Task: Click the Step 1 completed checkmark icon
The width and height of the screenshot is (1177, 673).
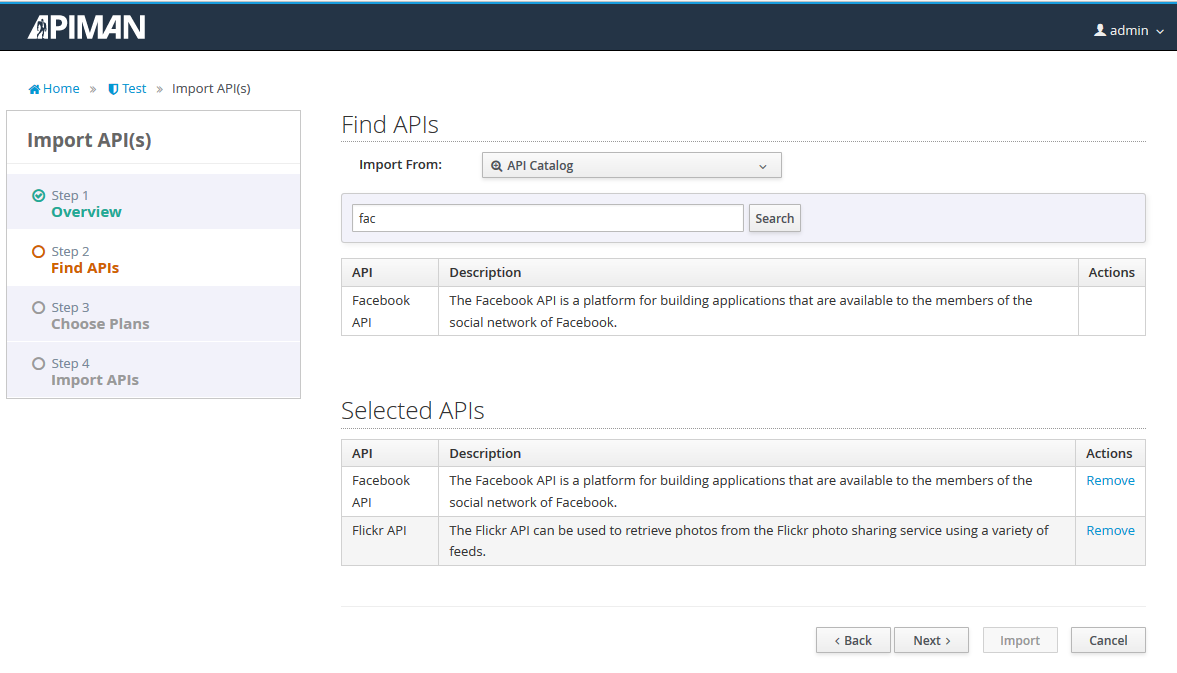Action: (38, 196)
